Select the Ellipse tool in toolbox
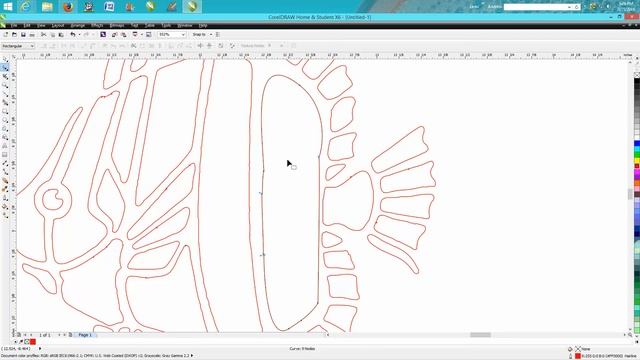This screenshot has height=360, width=640. point(5,120)
